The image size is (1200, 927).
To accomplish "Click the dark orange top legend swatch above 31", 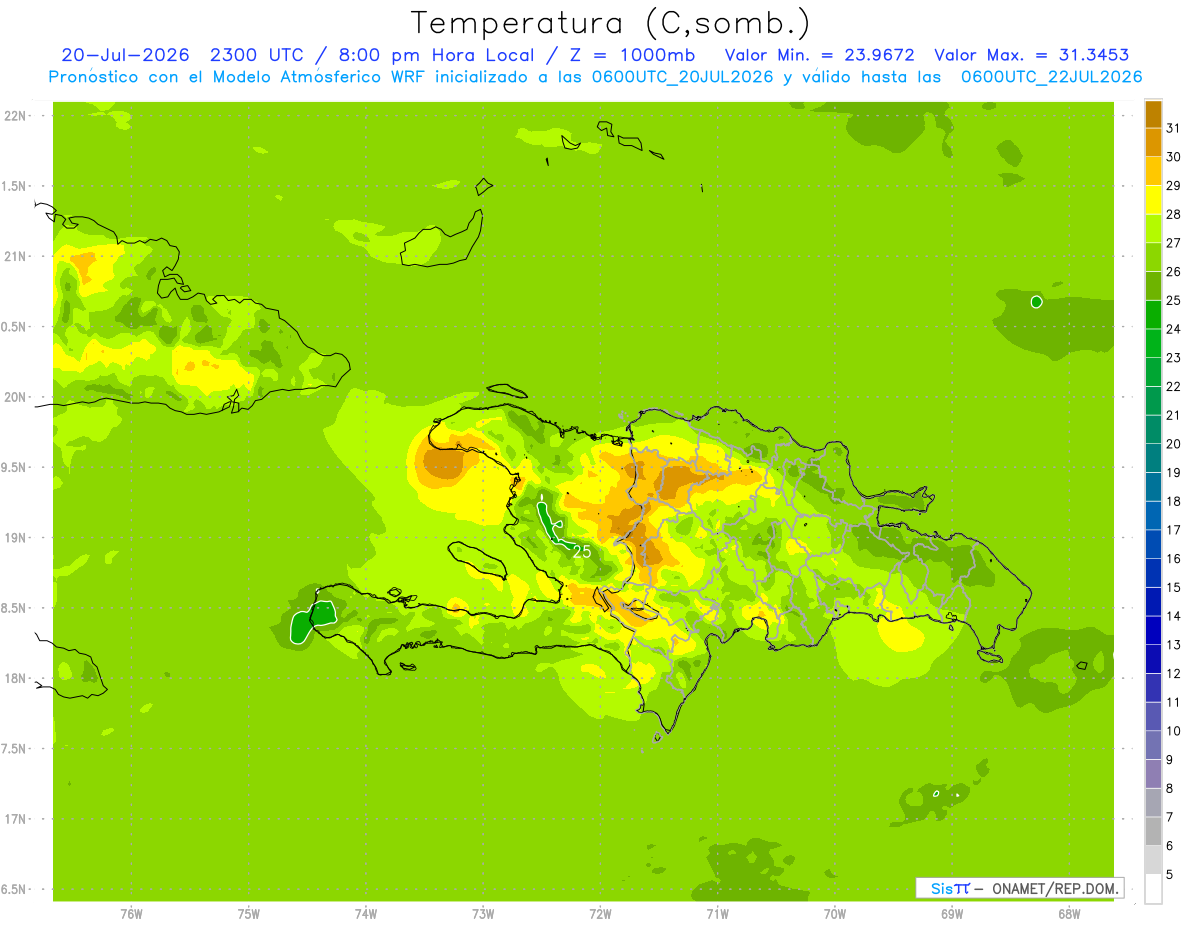I will coord(1153,114).
